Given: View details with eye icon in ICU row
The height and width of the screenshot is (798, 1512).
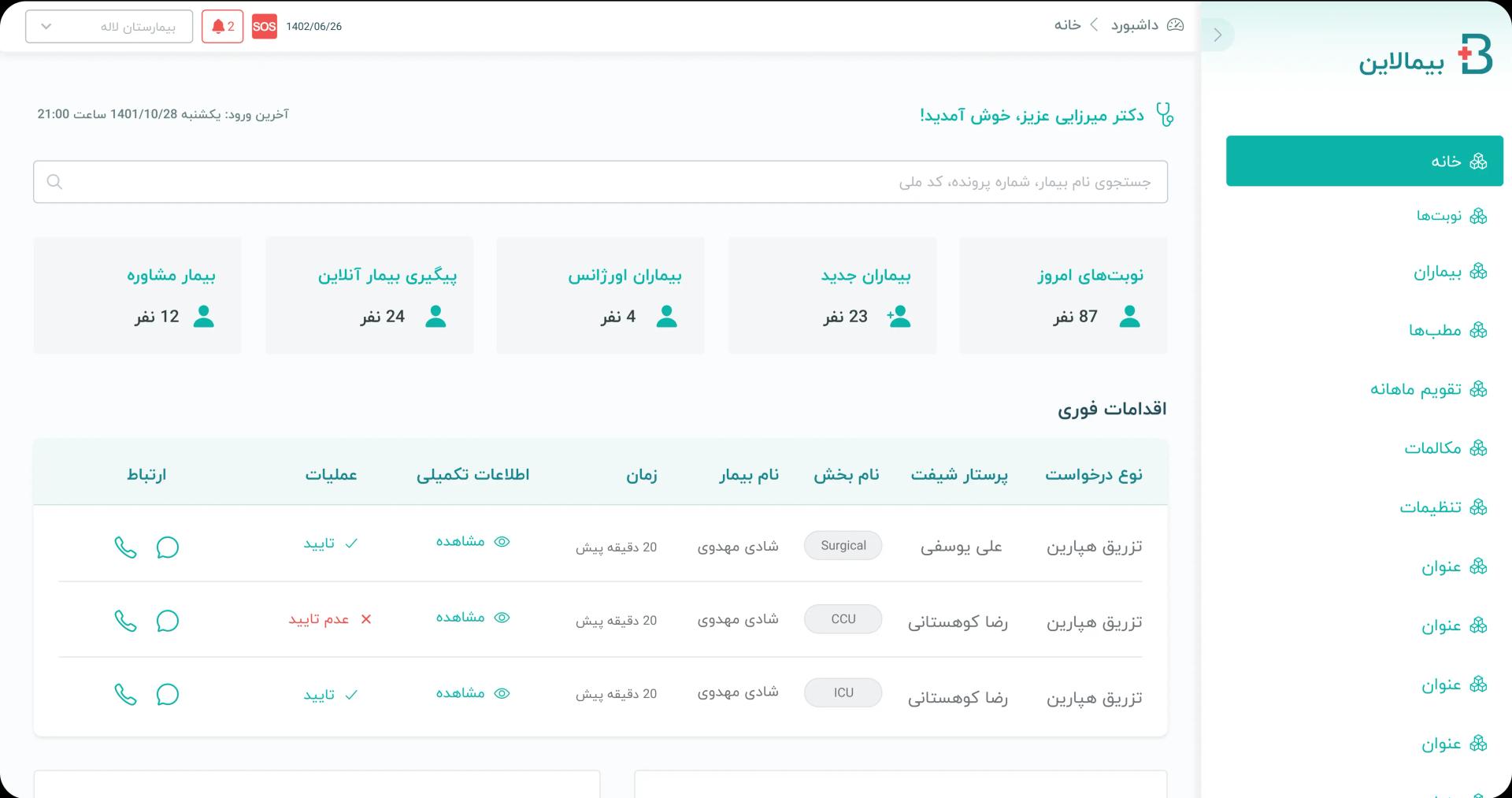Looking at the screenshot, I should point(502,693).
